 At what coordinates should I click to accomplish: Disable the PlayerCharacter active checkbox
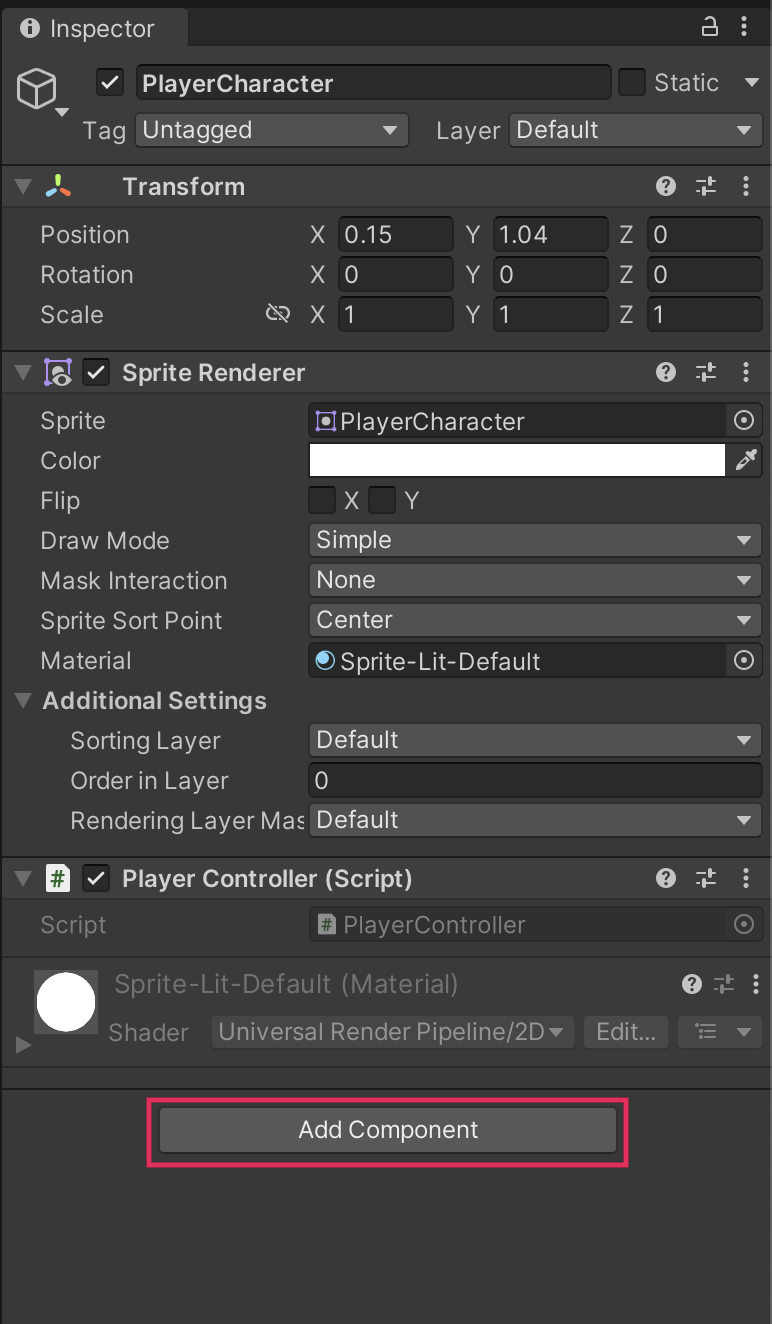(110, 83)
